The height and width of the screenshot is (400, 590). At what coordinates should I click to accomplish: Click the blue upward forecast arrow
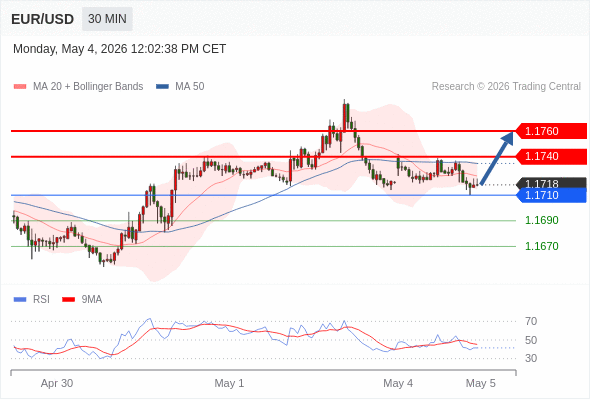tap(497, 158)
